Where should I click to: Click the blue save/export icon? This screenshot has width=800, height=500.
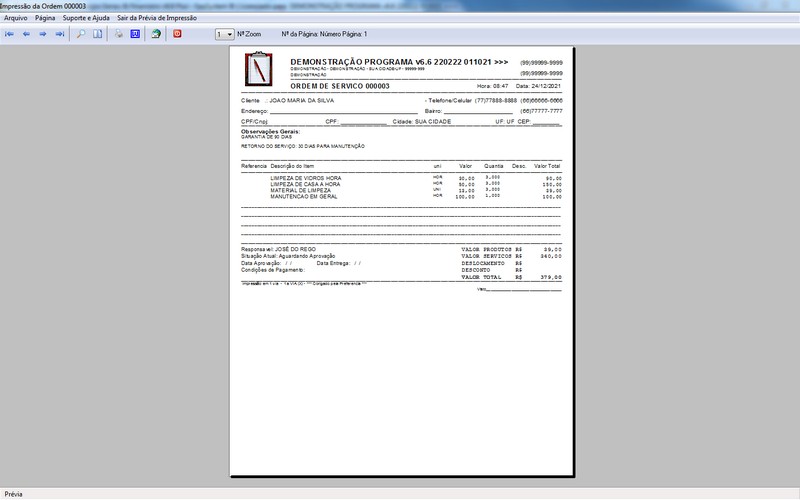pyautogui.click(x=135, y=34)
